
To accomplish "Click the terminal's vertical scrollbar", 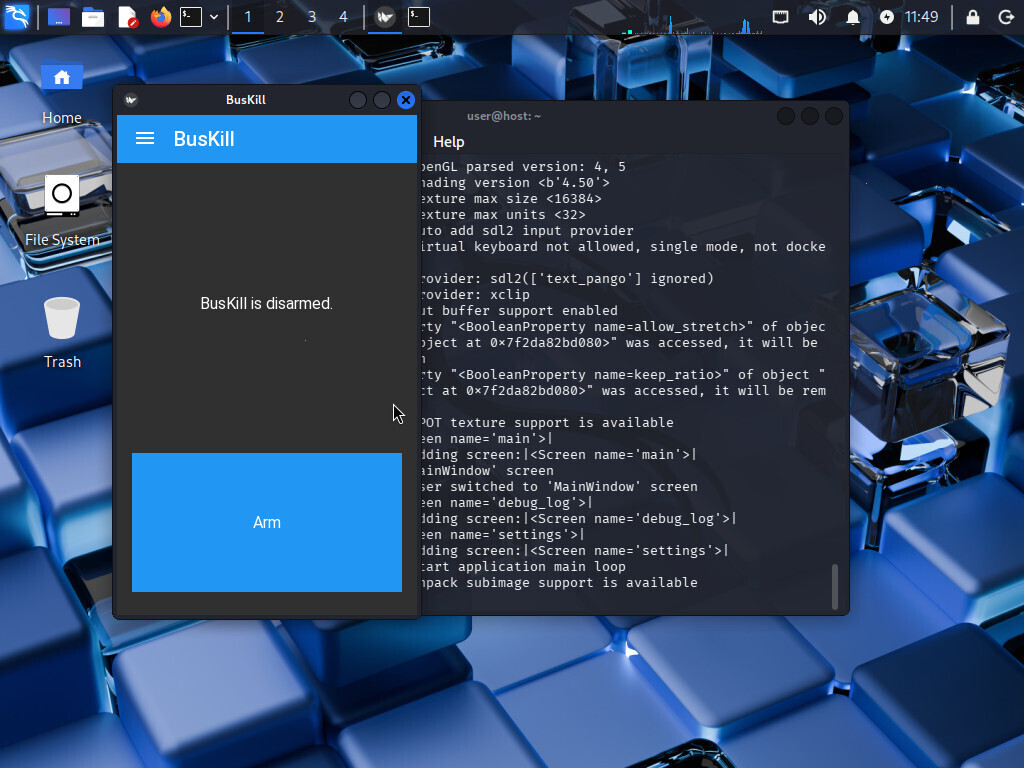I will (x=835, y=586).
